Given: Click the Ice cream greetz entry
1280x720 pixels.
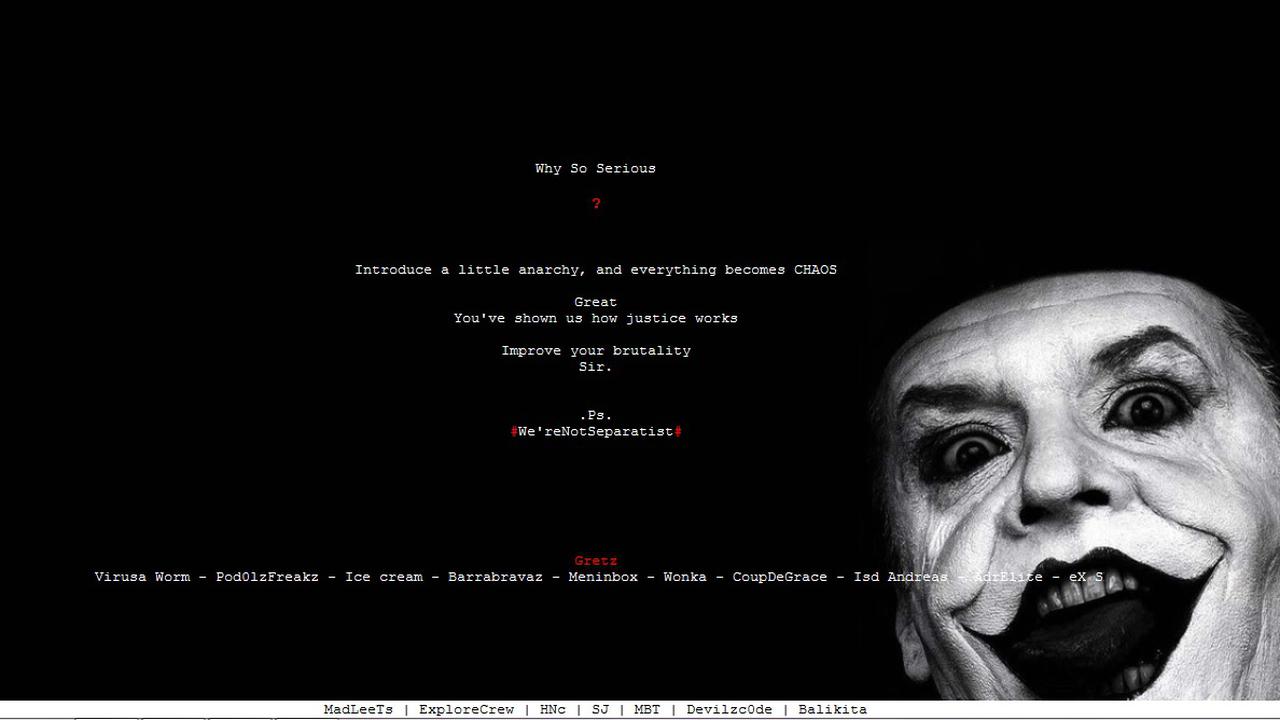Looking at the screenshot, I should click(x=383, y=577).
